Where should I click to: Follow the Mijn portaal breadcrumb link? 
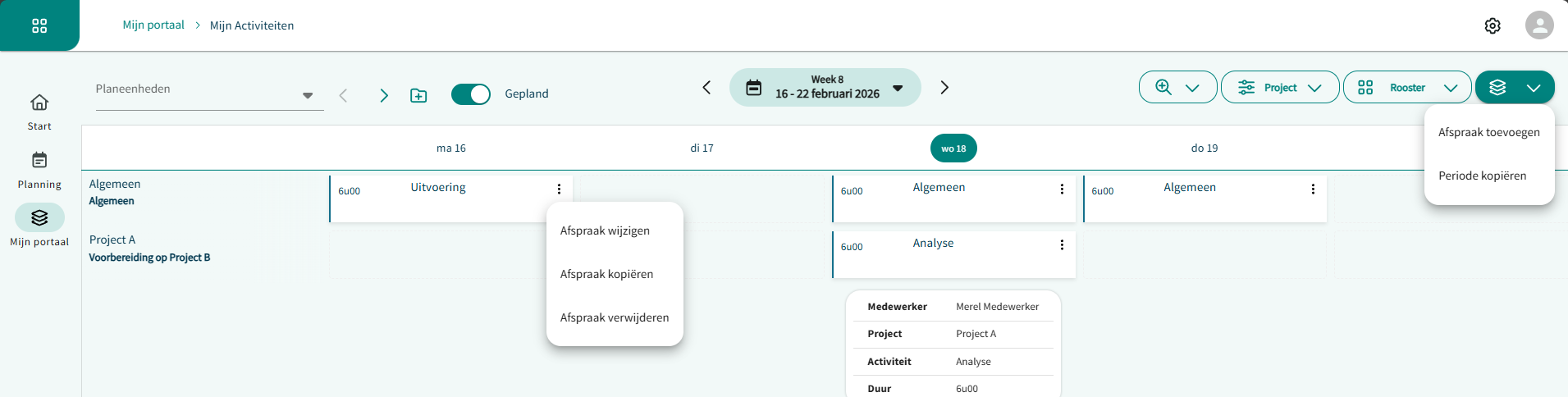[153, 25]
